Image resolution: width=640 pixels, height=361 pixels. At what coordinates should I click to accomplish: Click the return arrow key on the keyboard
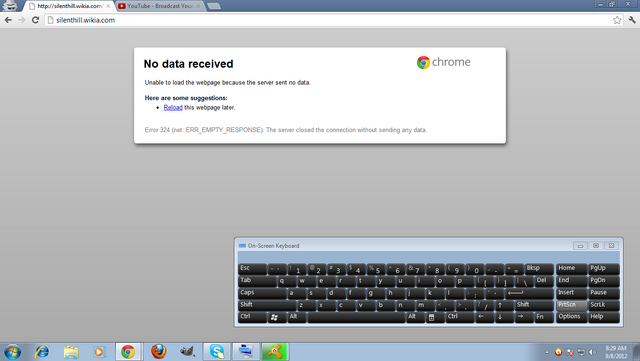[529, 293]
